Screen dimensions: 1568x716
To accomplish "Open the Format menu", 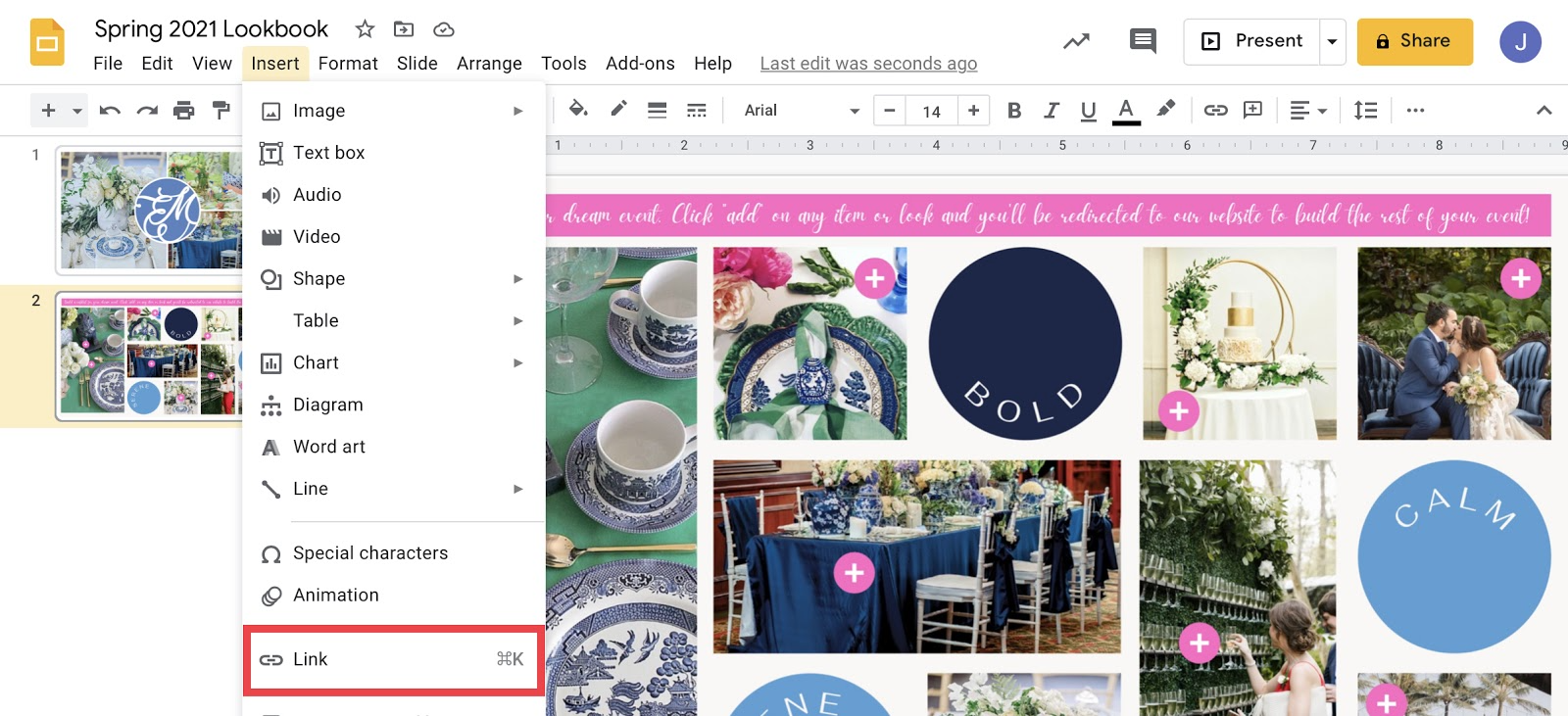I will 348,64.
